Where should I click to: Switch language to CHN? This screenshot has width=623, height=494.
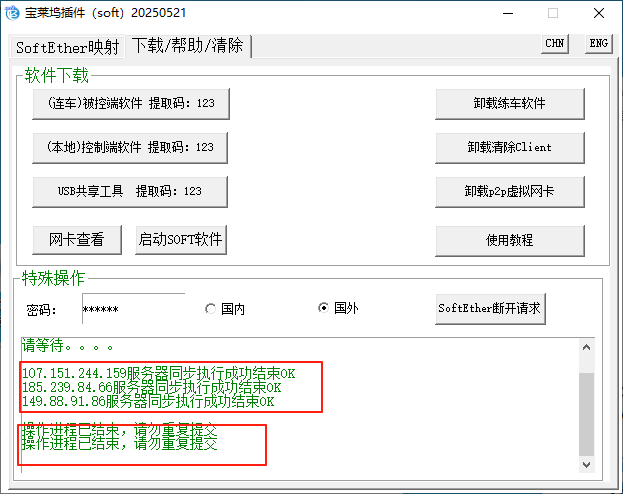(554, 43)
